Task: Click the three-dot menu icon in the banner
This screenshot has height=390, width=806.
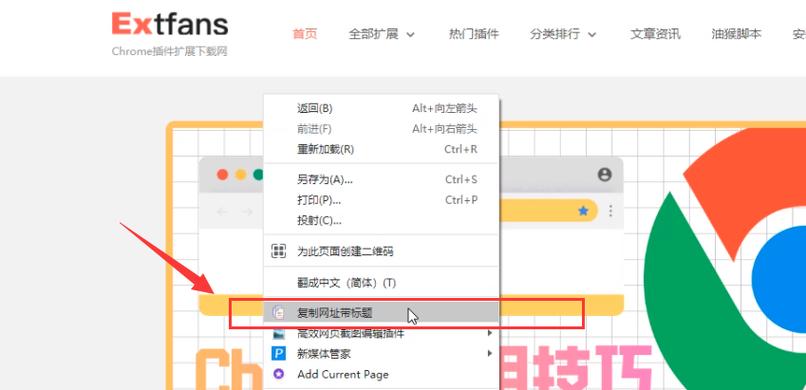Action: (x=611, y=211)
